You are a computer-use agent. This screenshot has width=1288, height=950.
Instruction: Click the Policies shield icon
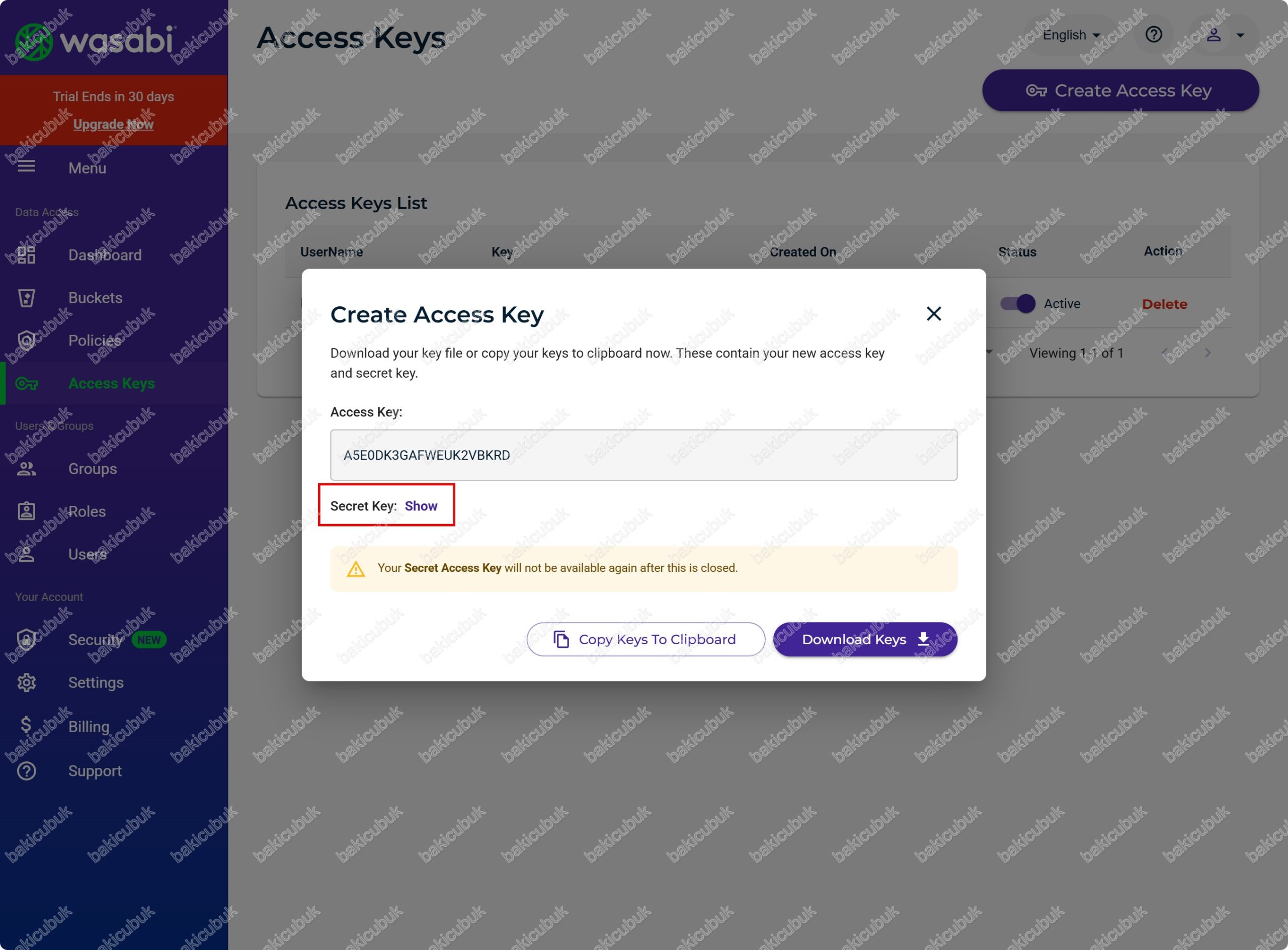point(27,340)
